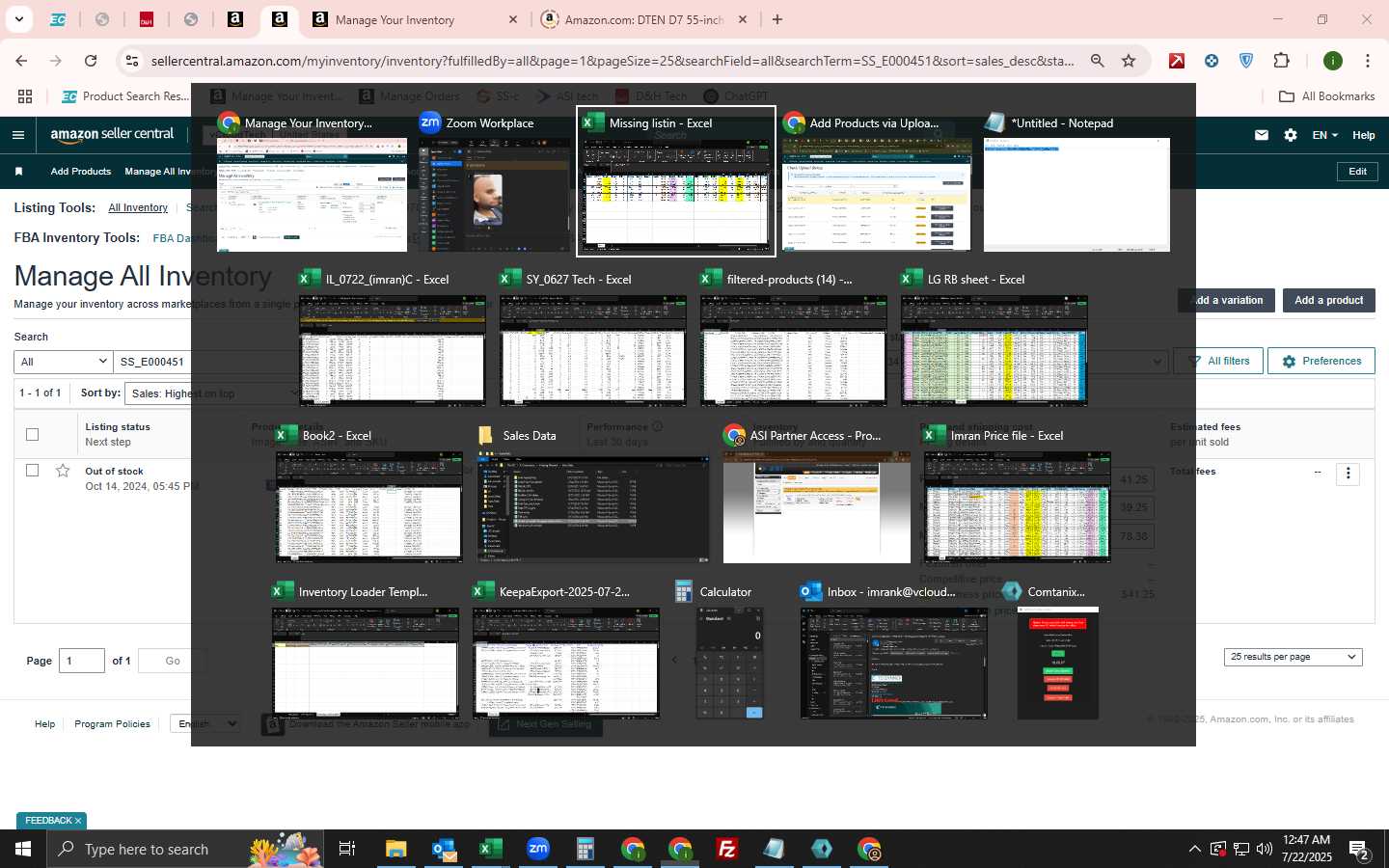Open row actions kebab menu for listing
1389x868 pixels.
1348,474
